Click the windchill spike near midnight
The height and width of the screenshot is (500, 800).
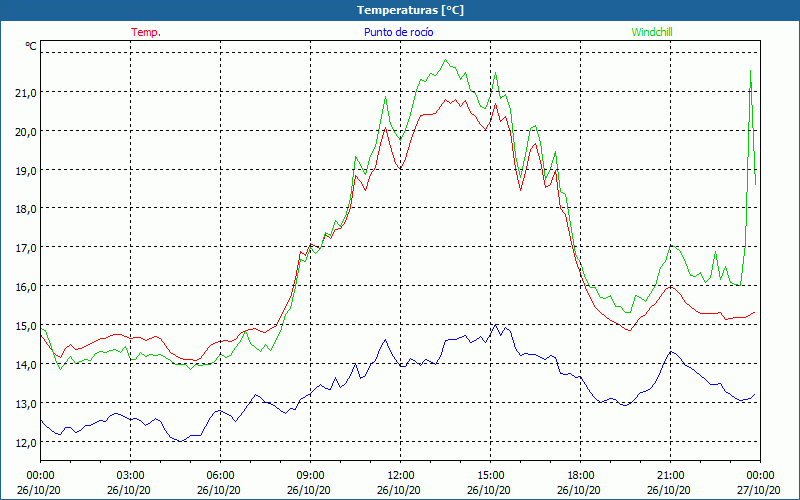point(751,71)
